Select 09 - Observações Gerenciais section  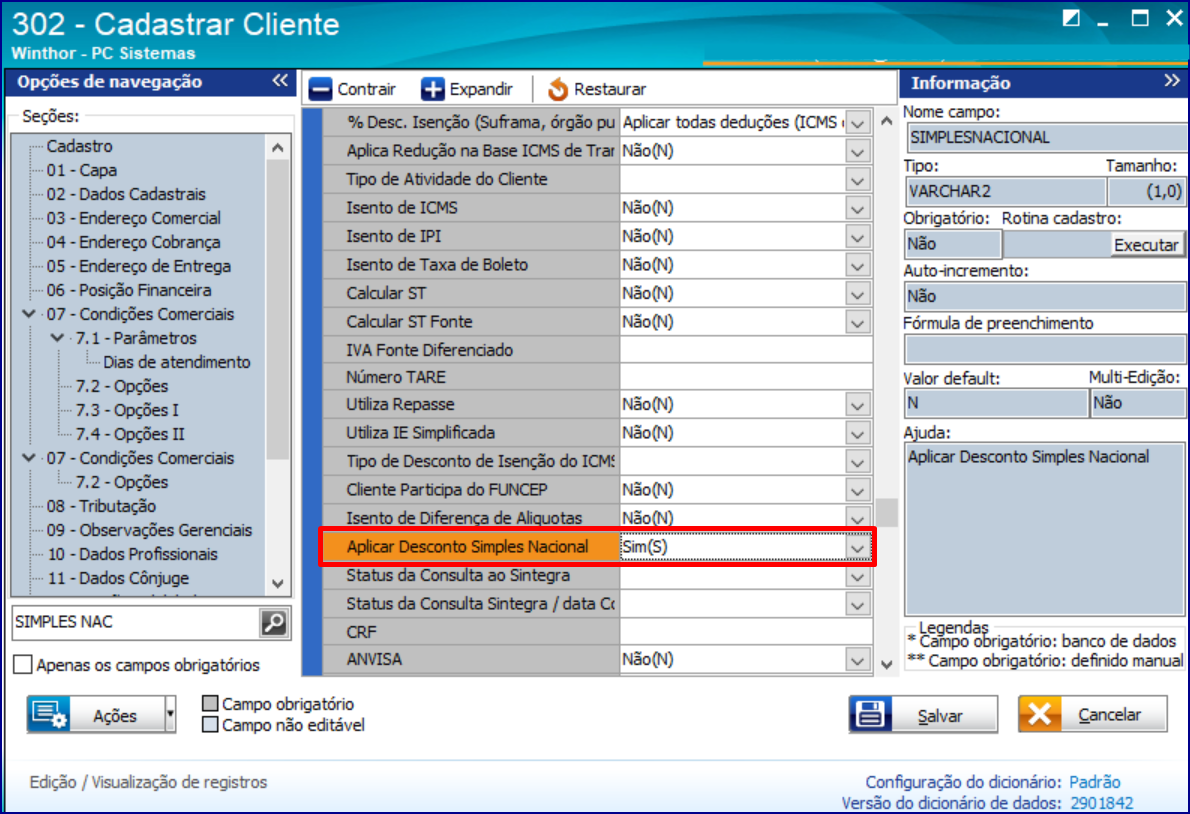tap(149, 530)
